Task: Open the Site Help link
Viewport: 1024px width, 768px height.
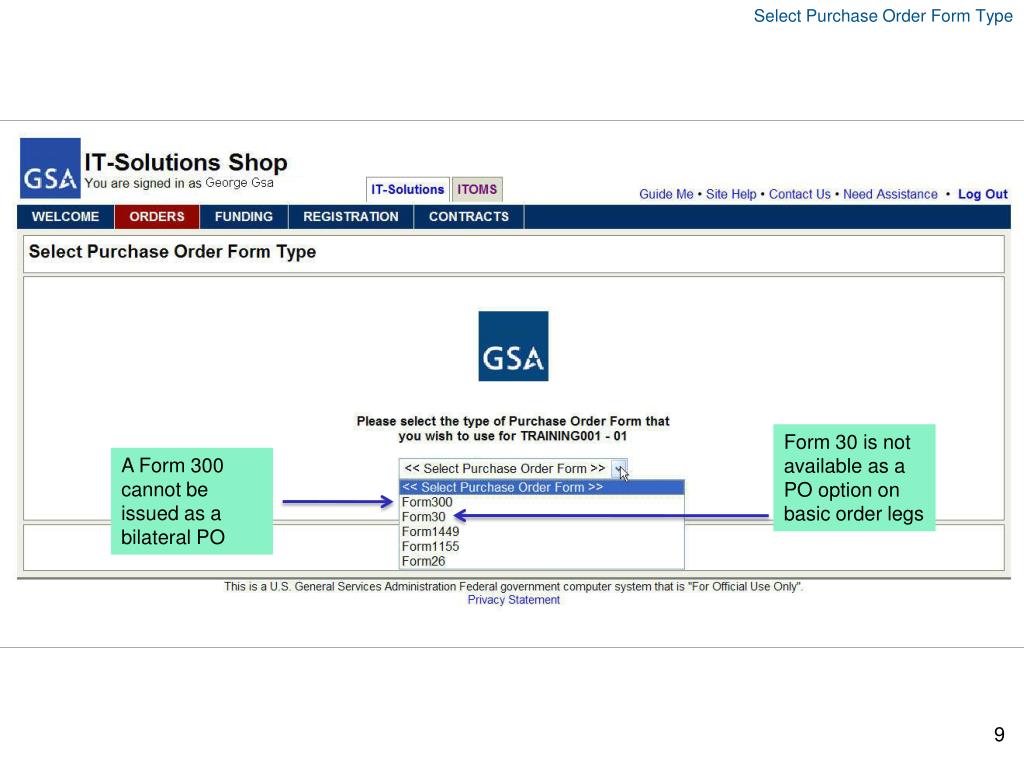Action: 731,194
